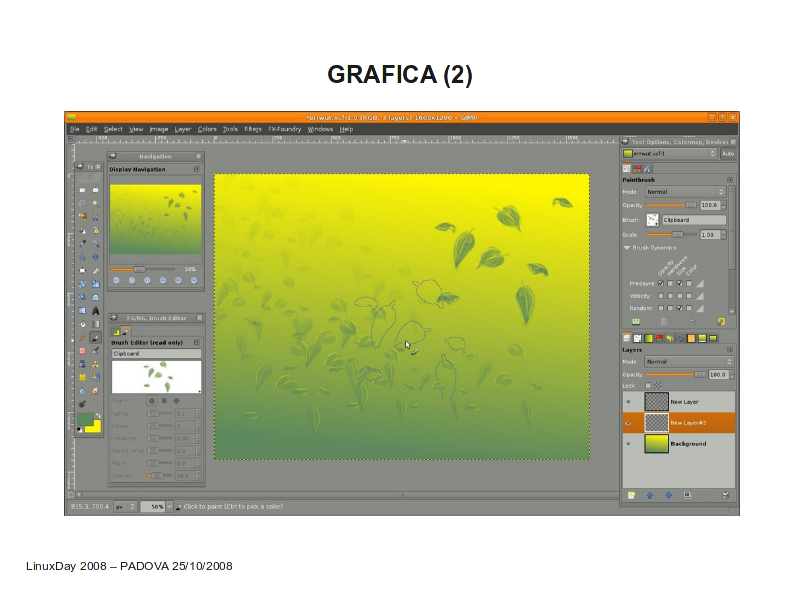This screenshot has width=800, height=600.
Task: Open the Filters menu
Action: (253, 129)
